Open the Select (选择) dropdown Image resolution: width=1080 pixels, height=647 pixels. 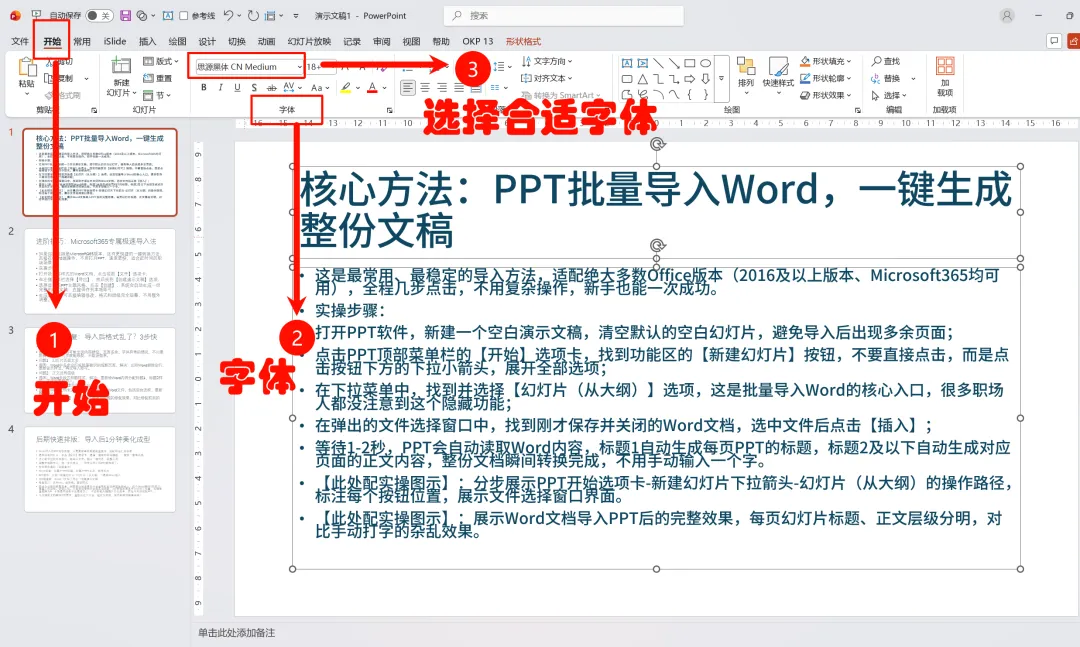[889, 95]
